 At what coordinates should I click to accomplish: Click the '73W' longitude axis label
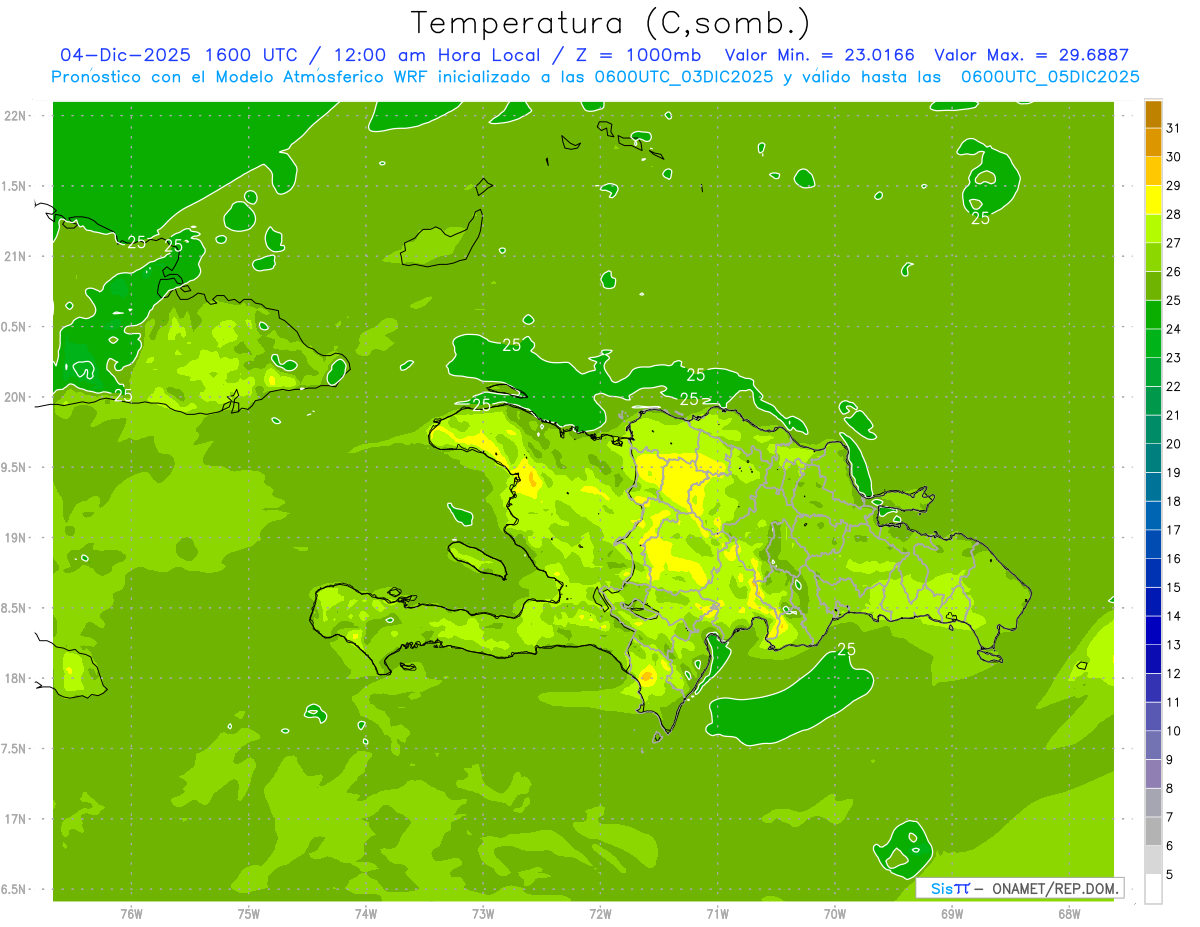pos(483,914)
